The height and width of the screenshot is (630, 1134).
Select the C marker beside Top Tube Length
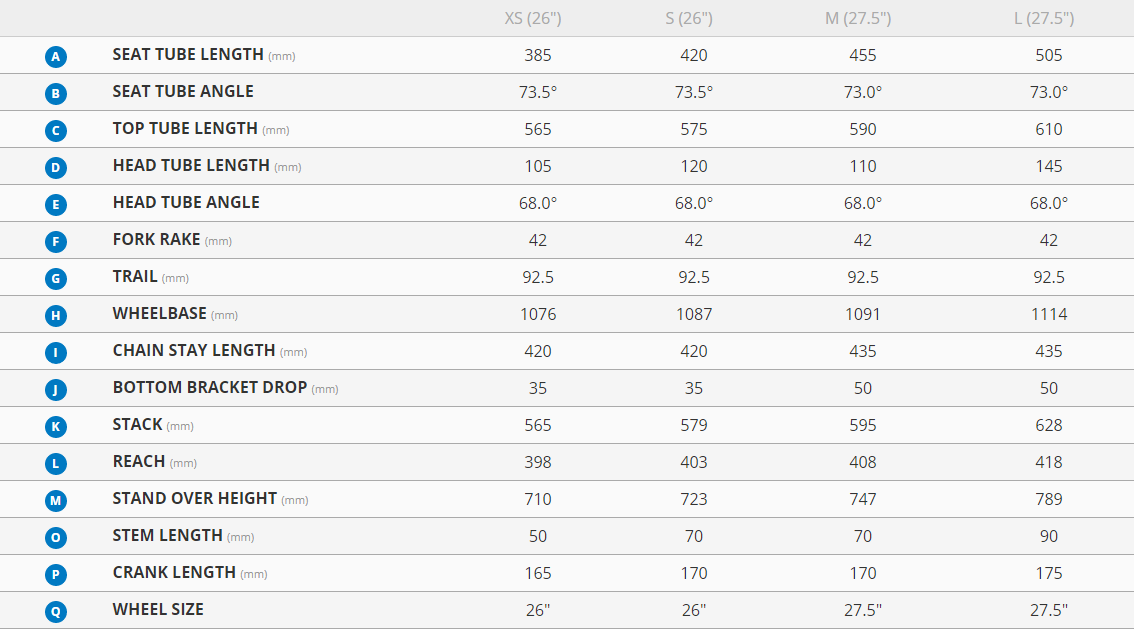pyautogui.click(x=56, y=131)
